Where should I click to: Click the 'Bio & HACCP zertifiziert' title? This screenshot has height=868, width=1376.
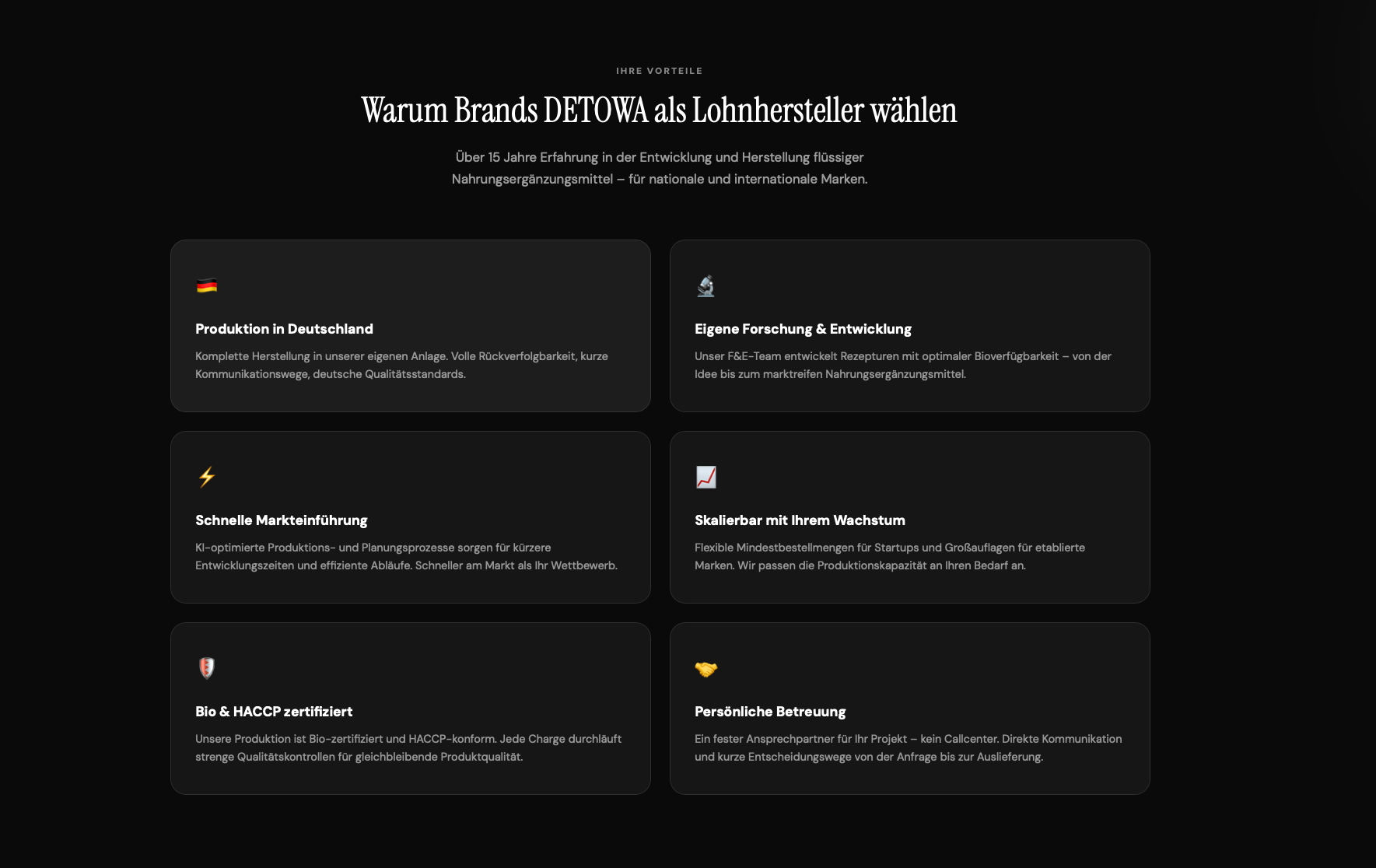(x=274, y=712)
